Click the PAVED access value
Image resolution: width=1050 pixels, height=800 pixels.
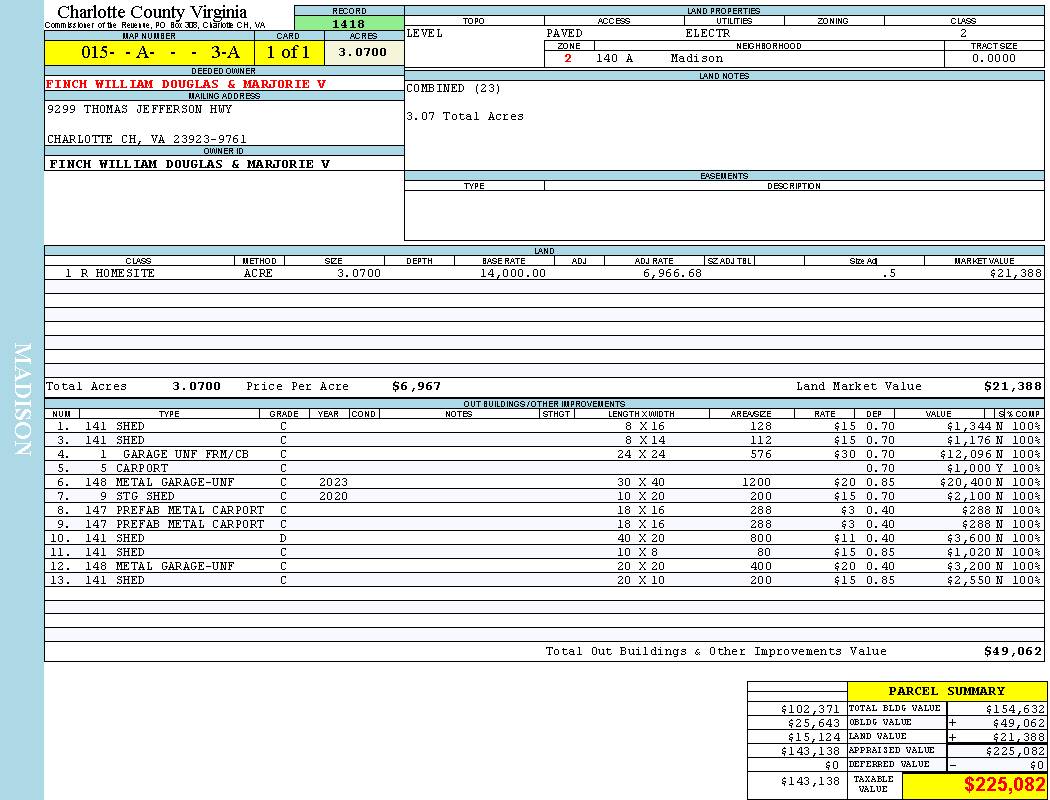coord(564,33)
